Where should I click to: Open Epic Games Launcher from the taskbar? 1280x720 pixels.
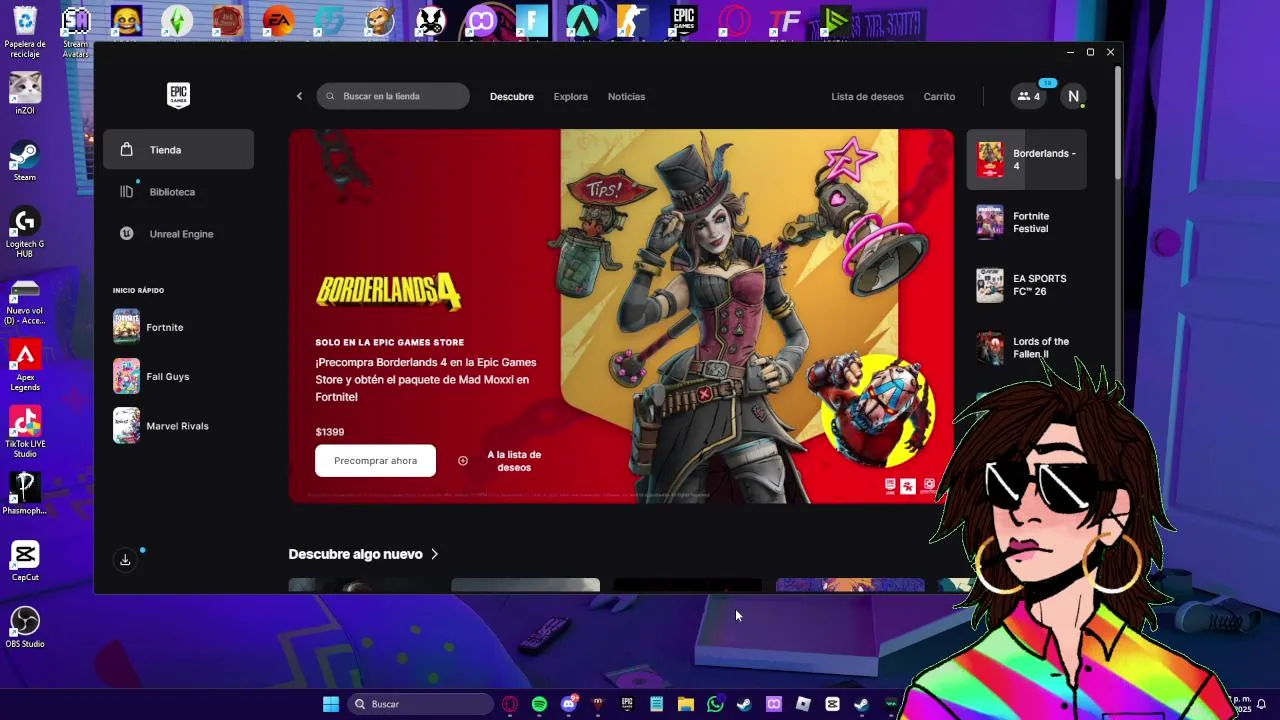(x=627, y=704)
